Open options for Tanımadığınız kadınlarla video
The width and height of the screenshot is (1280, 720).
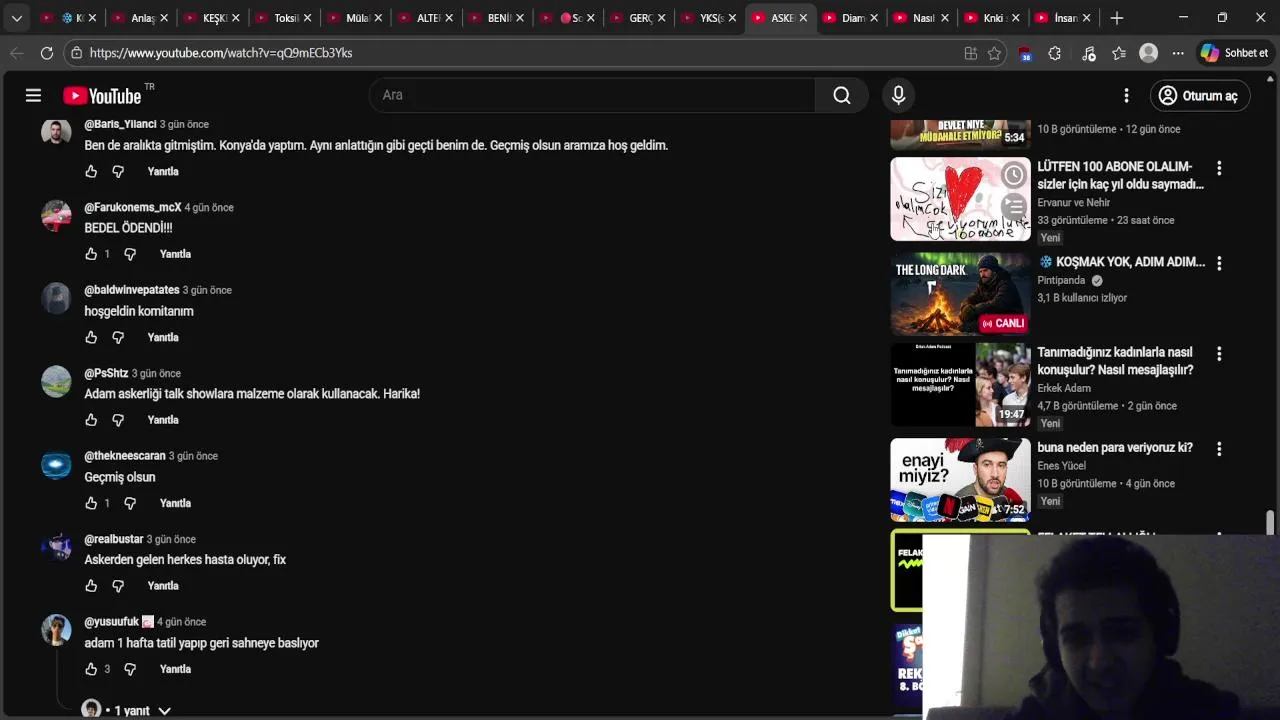1218,354
